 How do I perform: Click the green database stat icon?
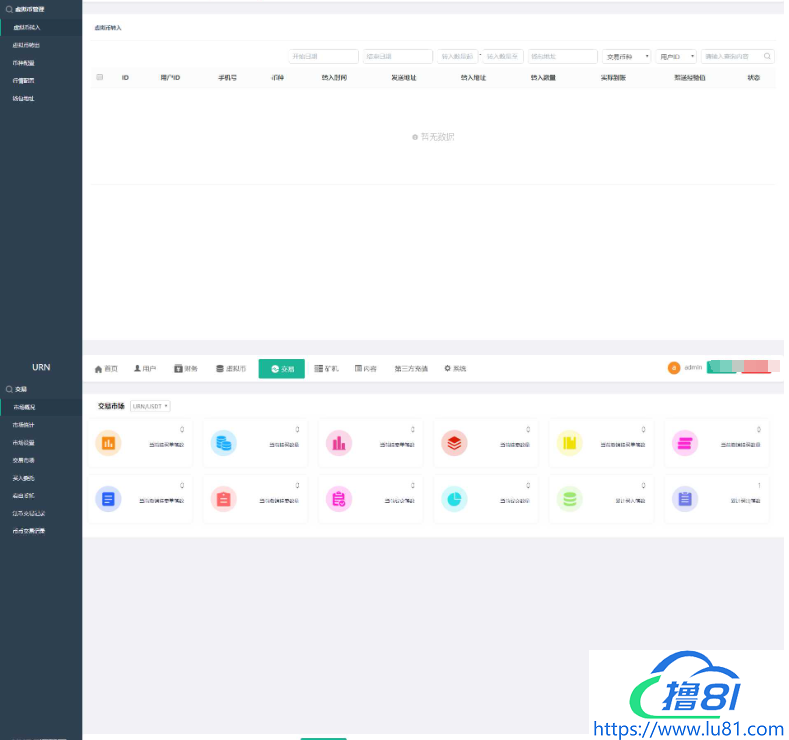tap(569, 498)
